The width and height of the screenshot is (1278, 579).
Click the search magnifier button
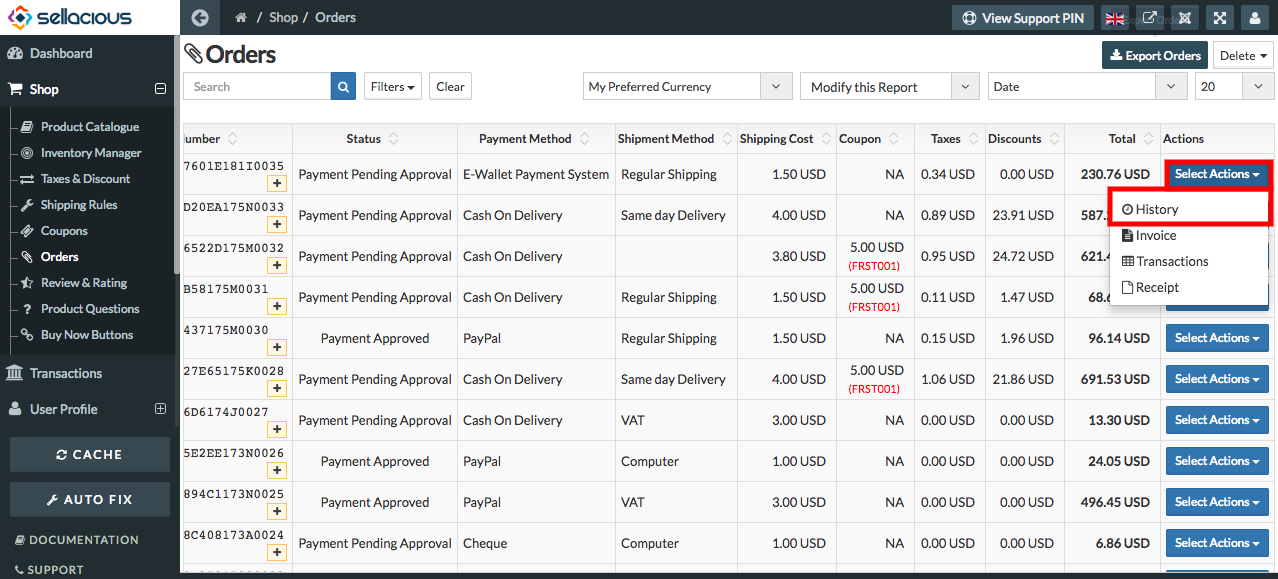344,87
